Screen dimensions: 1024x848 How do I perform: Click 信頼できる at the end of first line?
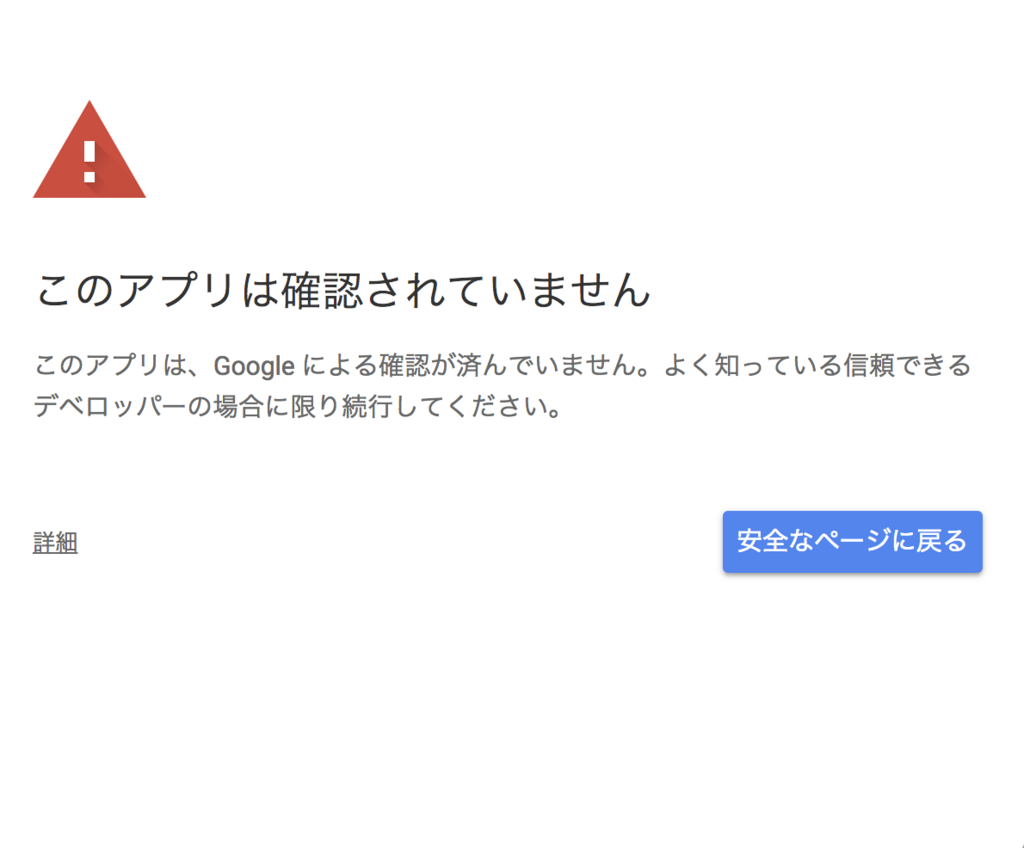908,365
